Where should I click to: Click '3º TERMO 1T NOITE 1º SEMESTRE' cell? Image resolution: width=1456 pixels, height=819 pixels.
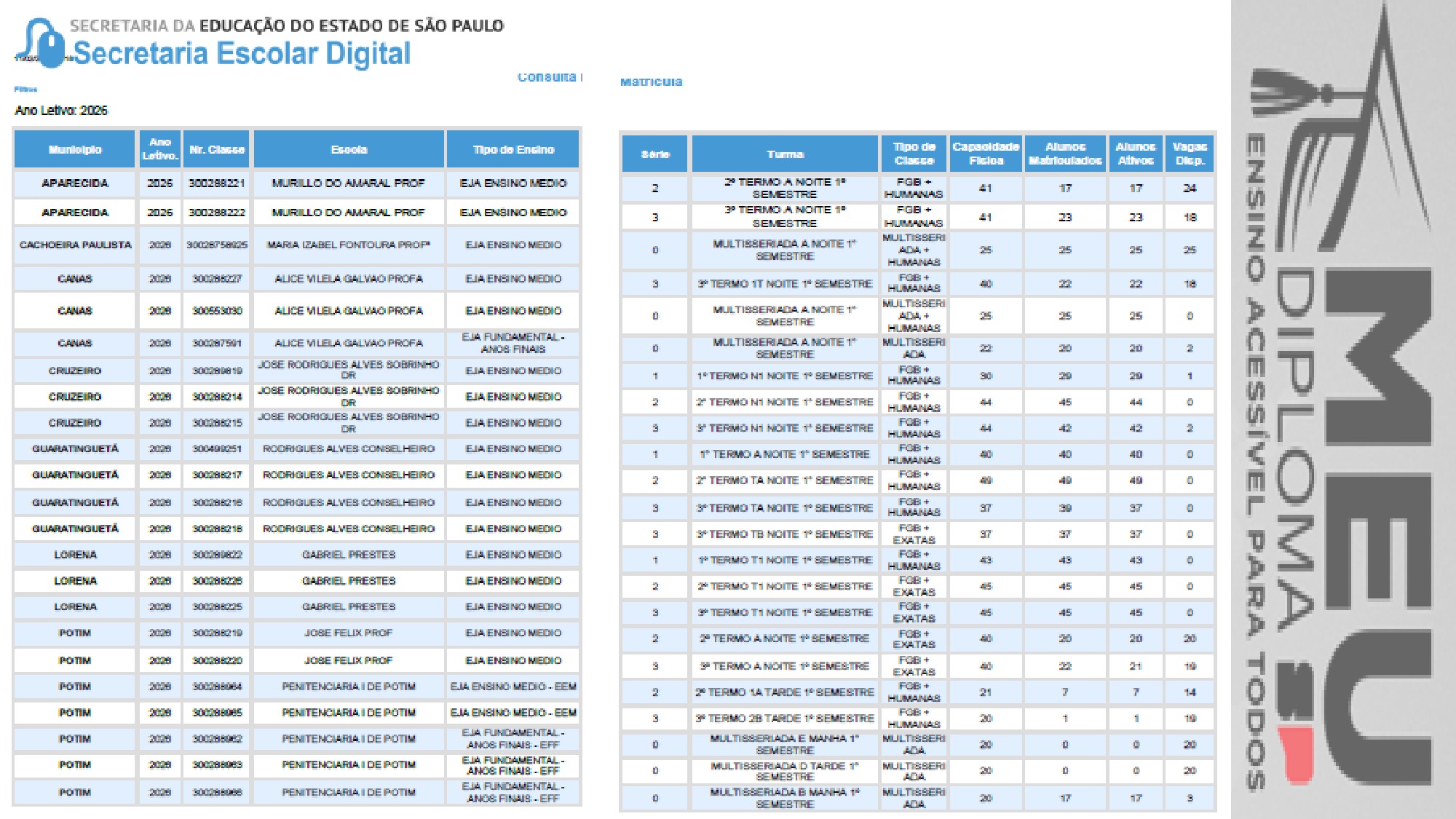click(x=785, y=284)
